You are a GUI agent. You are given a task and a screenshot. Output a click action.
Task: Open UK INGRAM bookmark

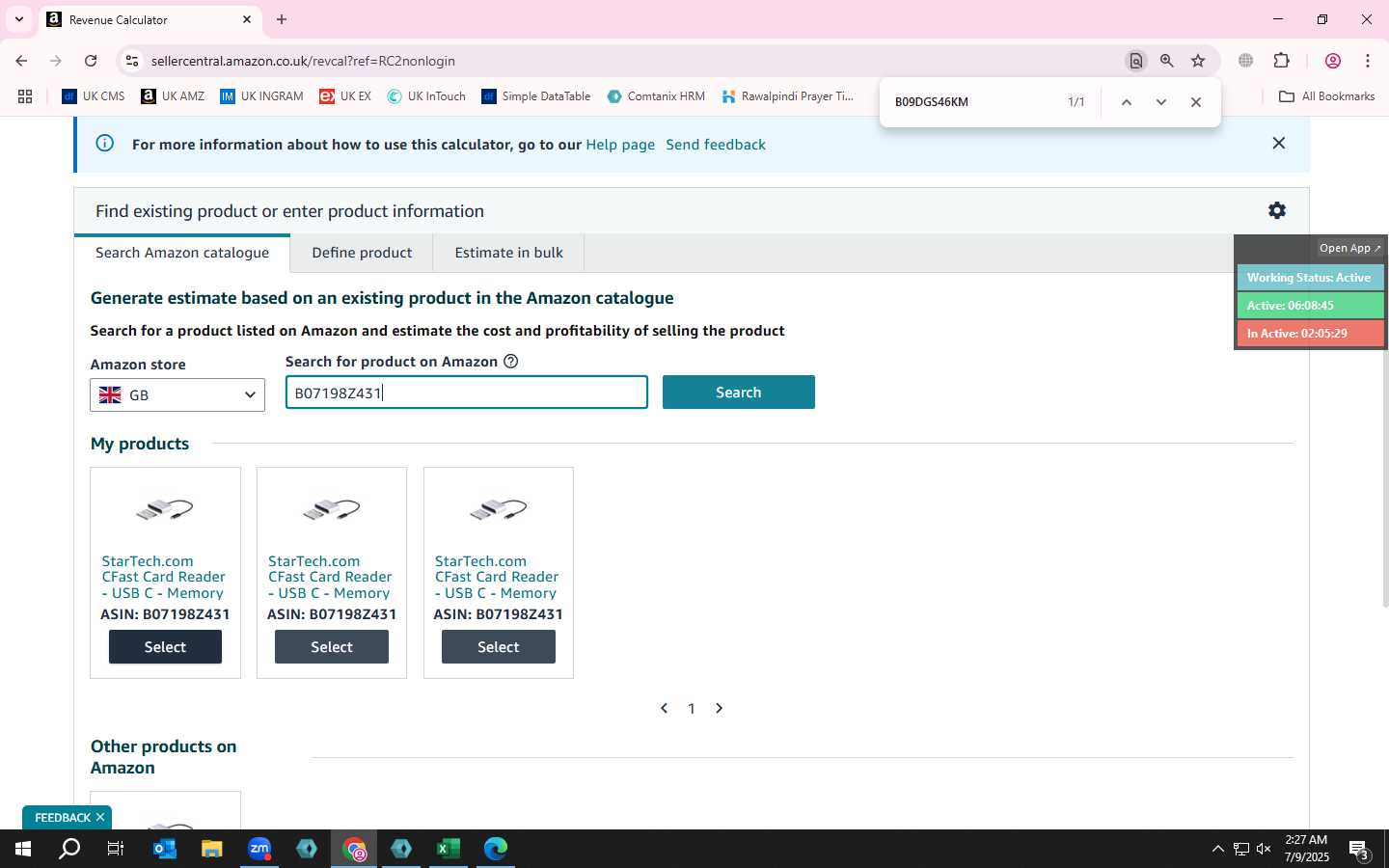261,96
